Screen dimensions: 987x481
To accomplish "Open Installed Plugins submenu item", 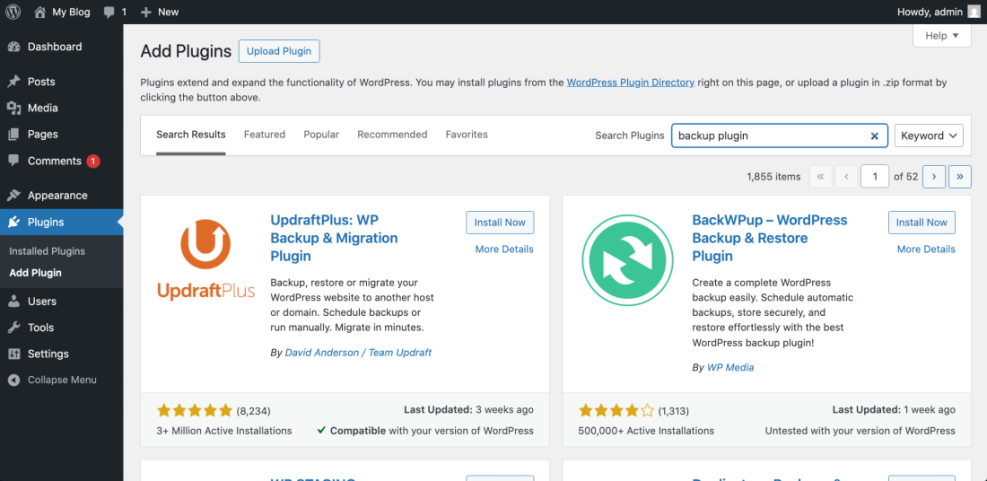I will coord(47,251).
